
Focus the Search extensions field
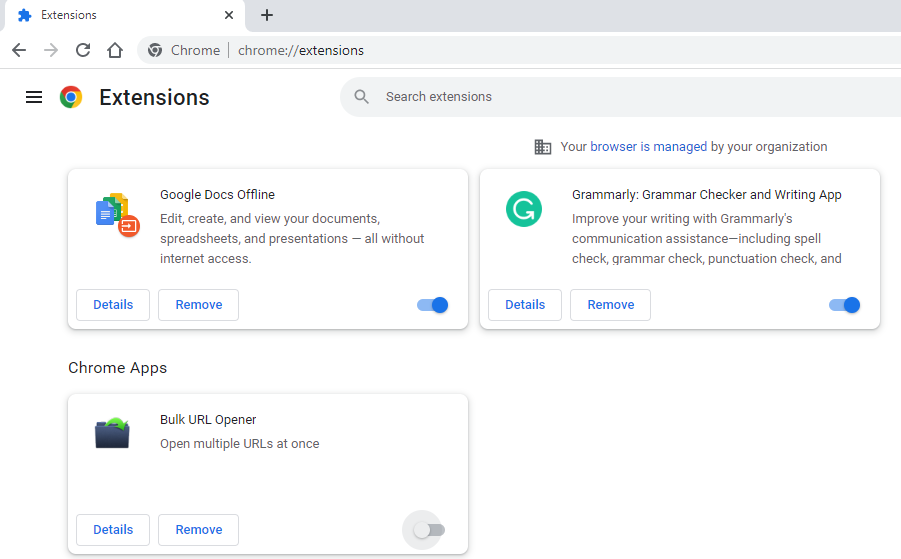pos(621,97)
